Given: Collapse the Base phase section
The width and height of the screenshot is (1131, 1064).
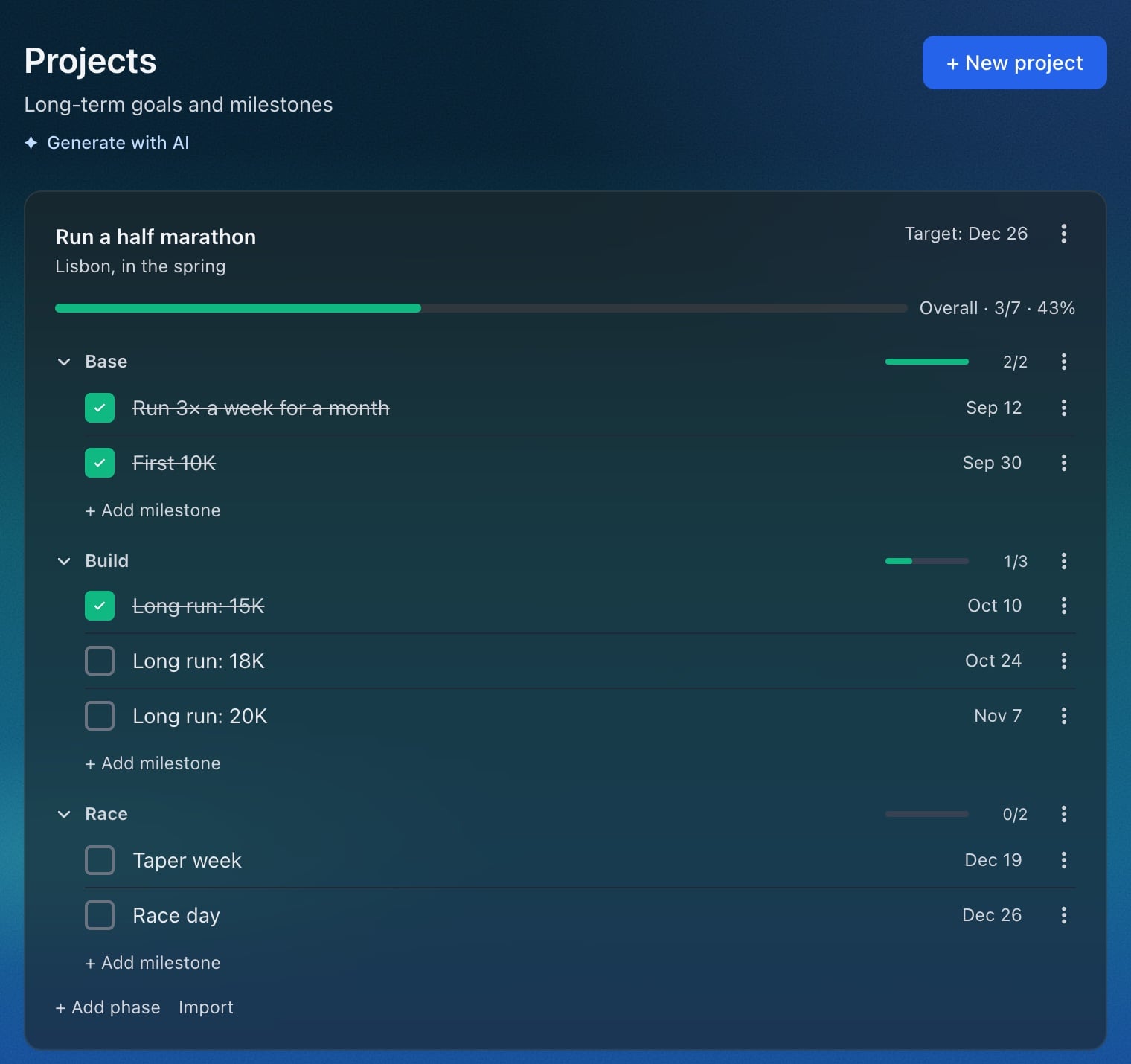Looking at the screenshot, I should (64, 362).
